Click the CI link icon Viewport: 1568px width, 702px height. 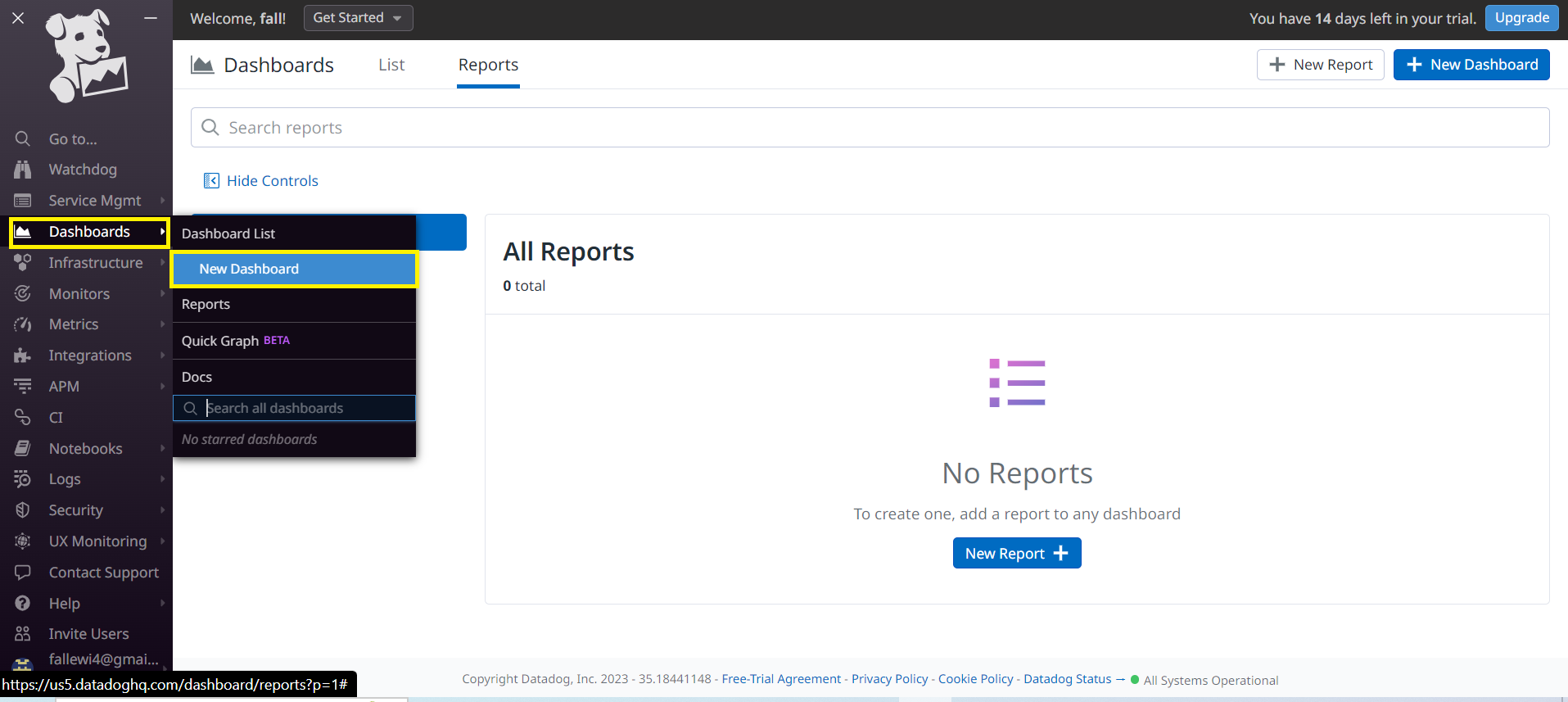click(23, 417)
